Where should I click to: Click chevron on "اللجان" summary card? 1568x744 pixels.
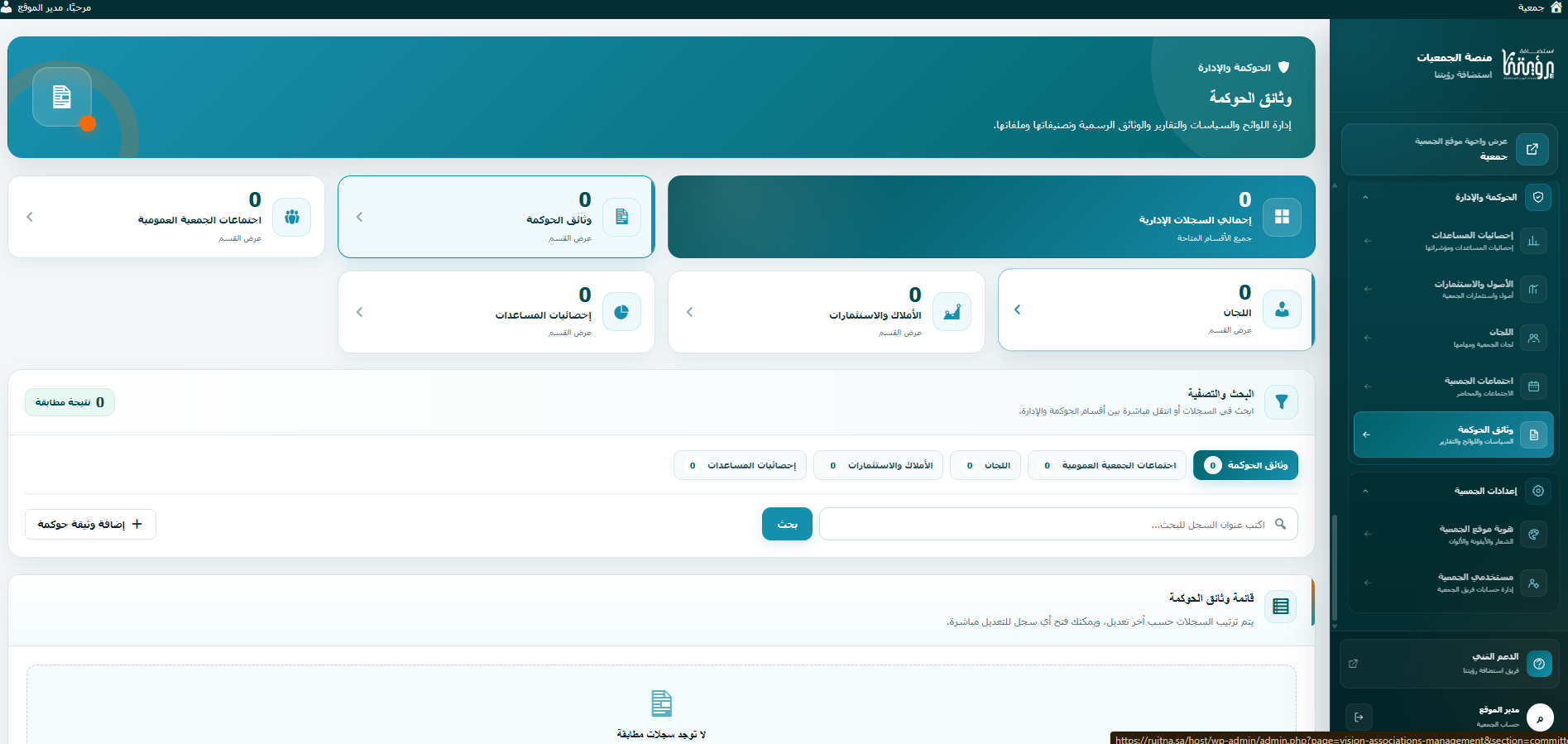coord(1018,310)
